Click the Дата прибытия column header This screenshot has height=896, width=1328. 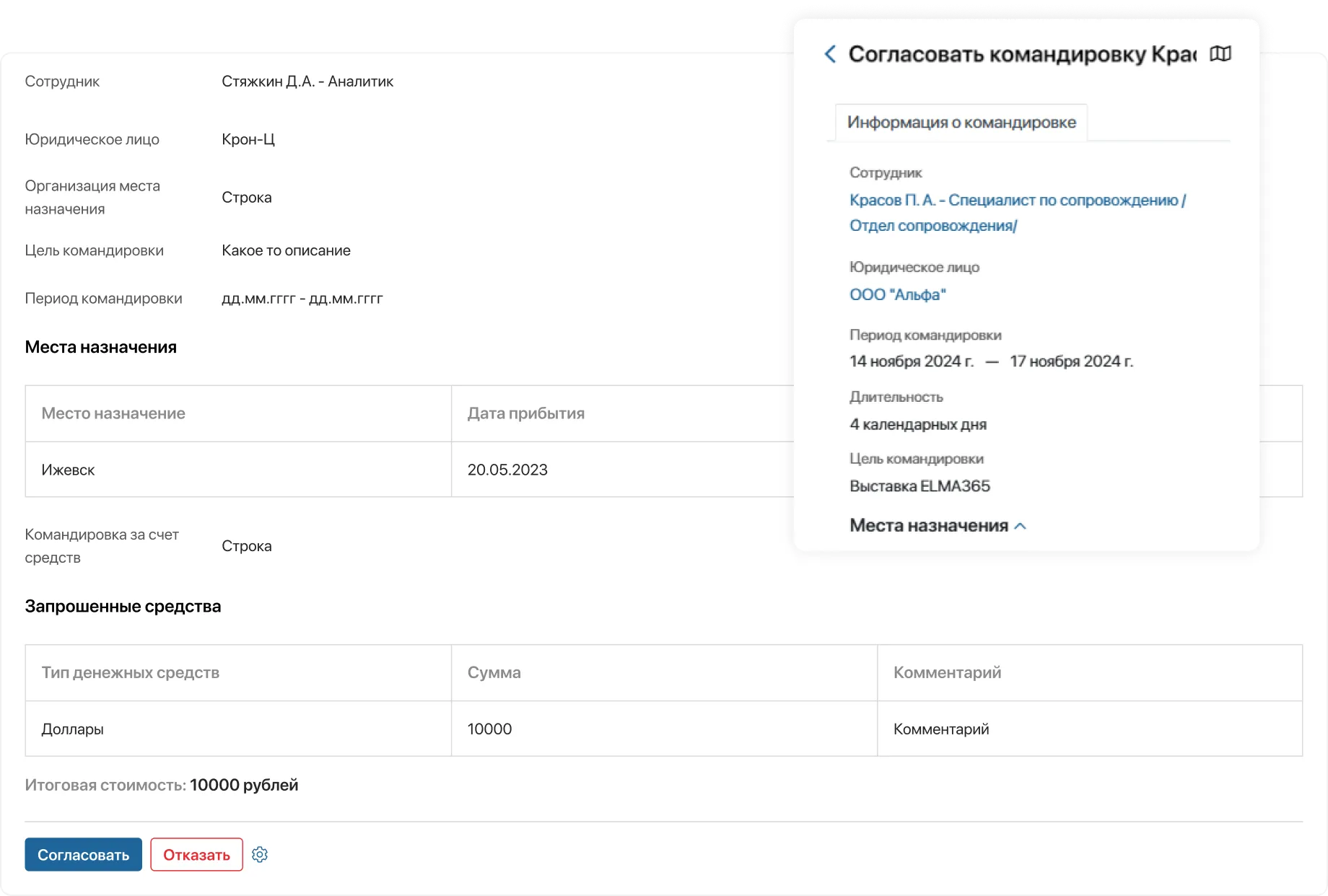point(525,413)
